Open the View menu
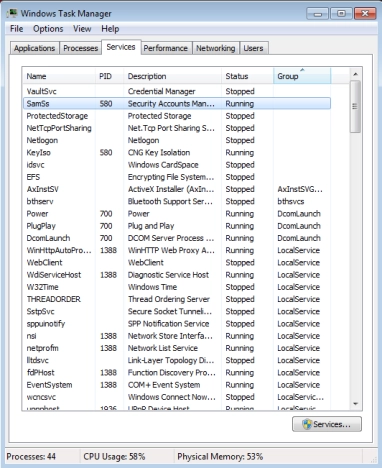The width and height of the screenshot is (382, 468). (x=82, y=29)
